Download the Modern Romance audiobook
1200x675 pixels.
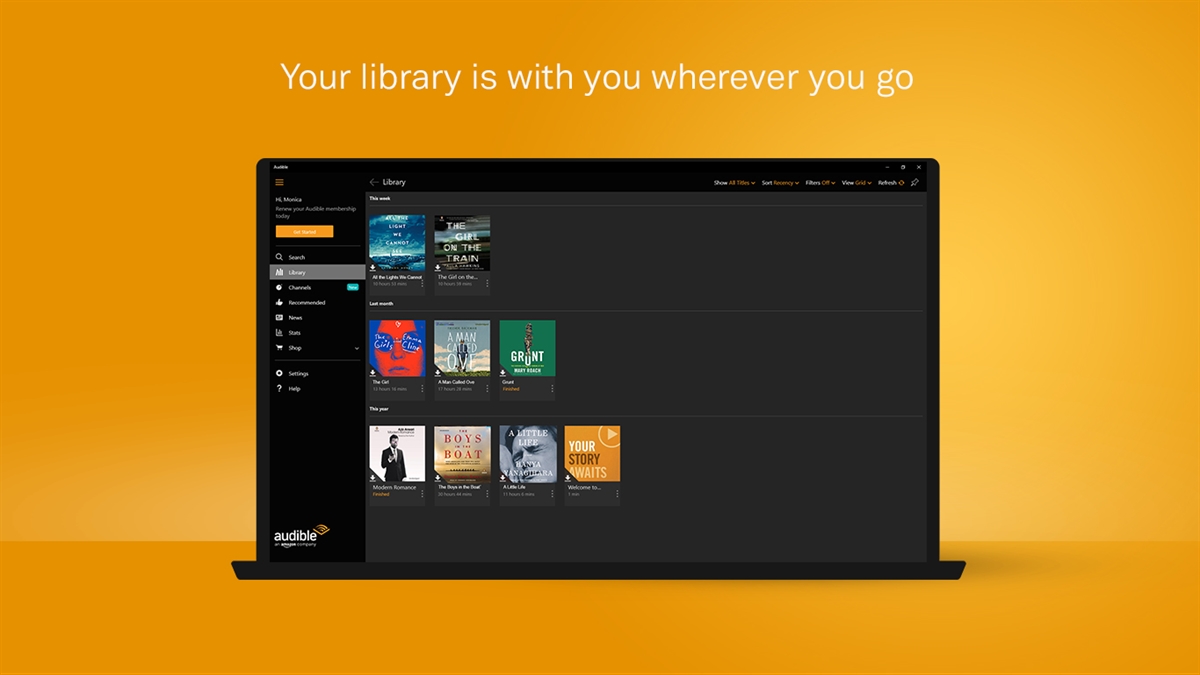point(373,478)
